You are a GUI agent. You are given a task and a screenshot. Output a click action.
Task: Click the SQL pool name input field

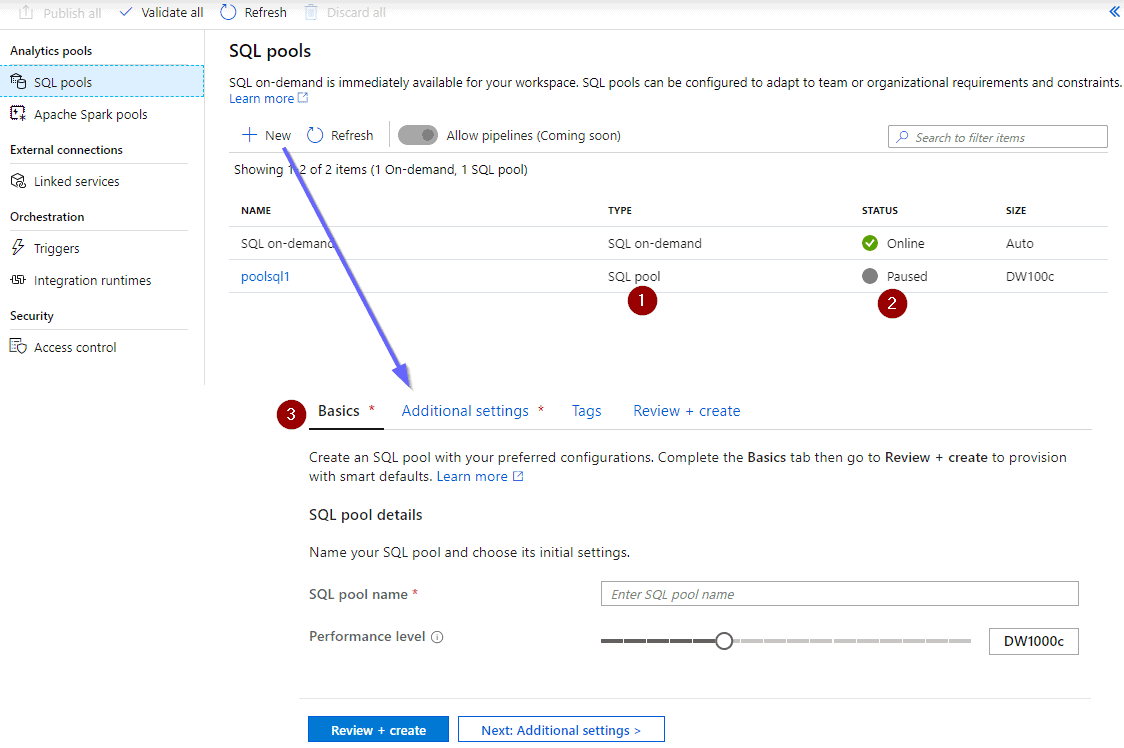point(838,593)
